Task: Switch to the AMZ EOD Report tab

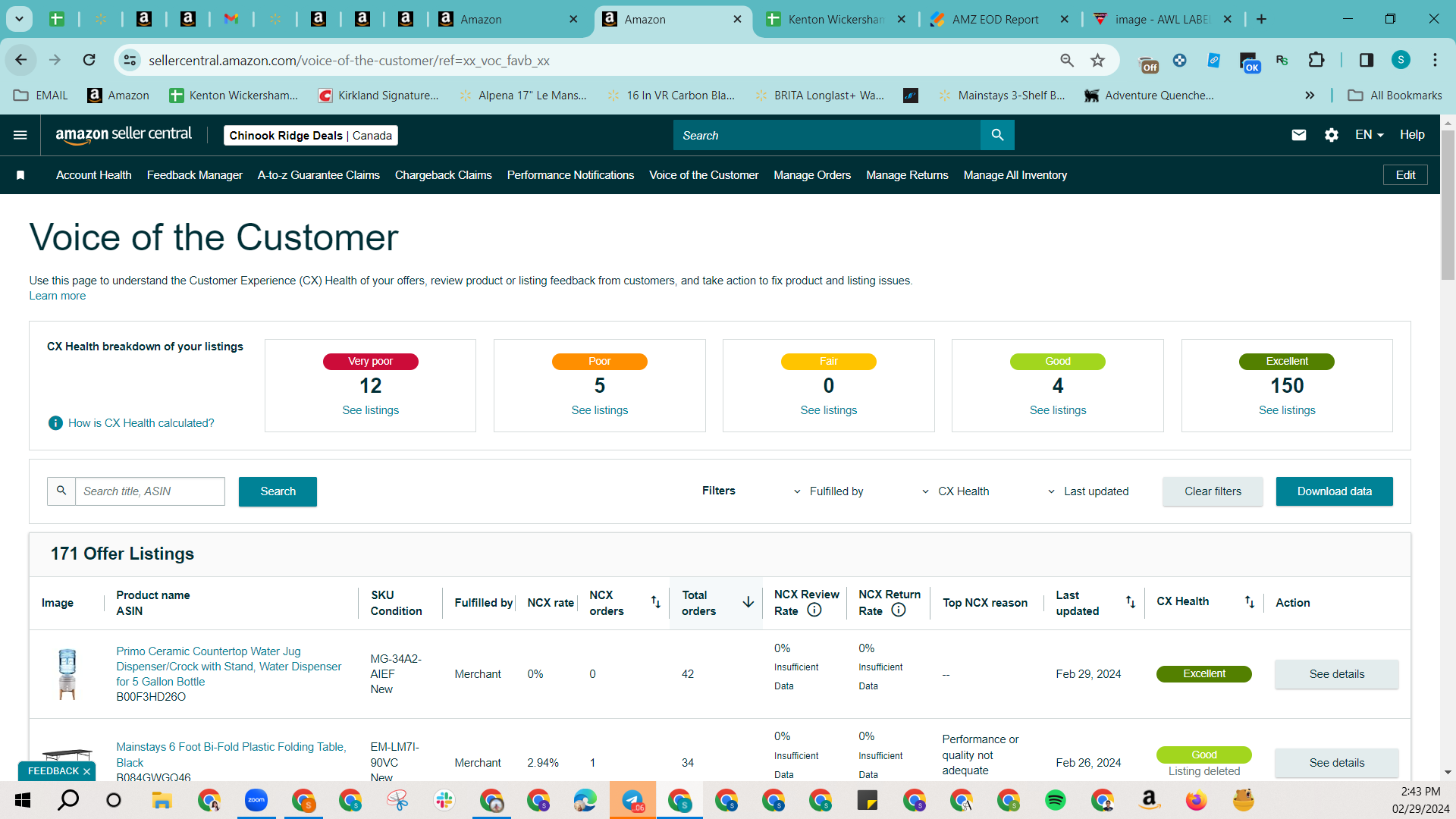Action: pos(995,20)
